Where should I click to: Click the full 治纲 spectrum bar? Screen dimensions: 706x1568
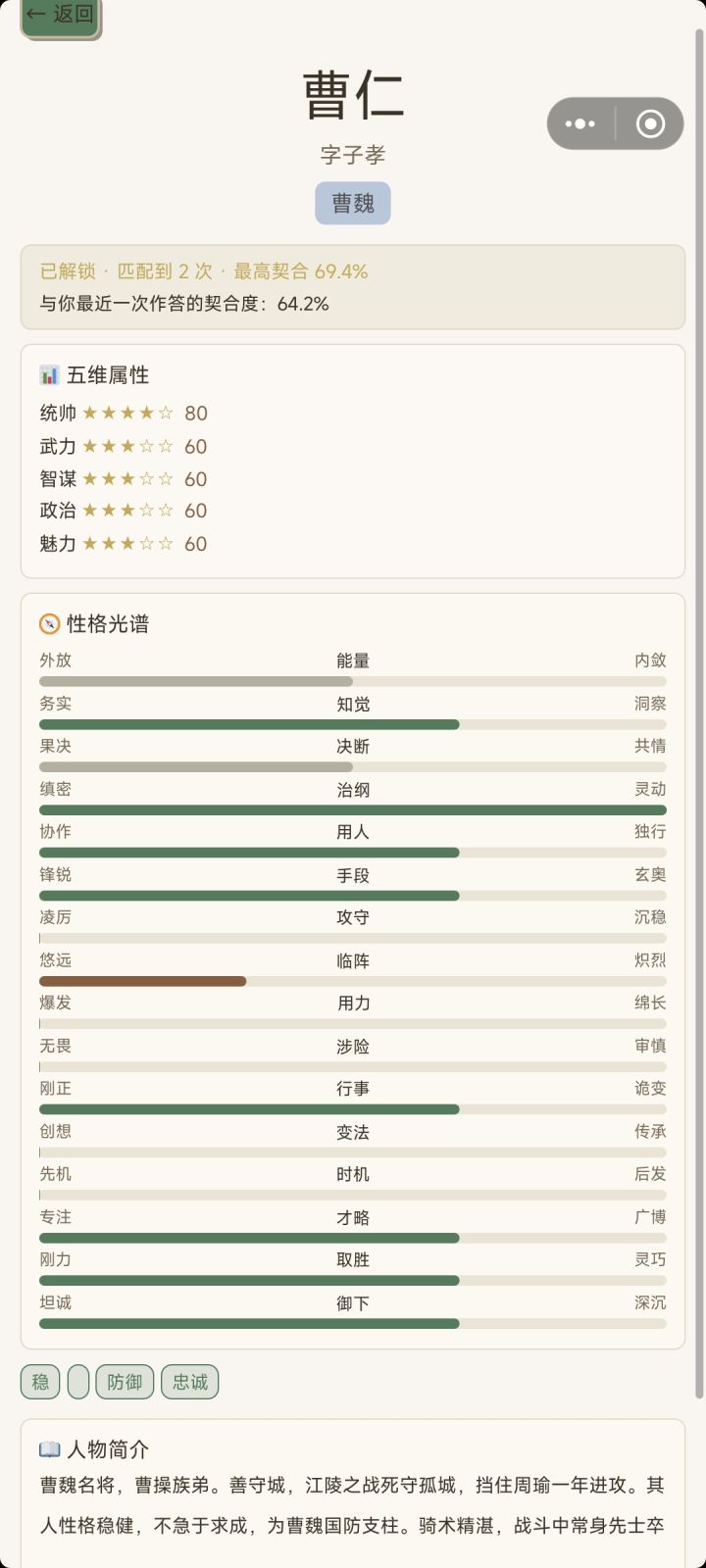[353, 810]
